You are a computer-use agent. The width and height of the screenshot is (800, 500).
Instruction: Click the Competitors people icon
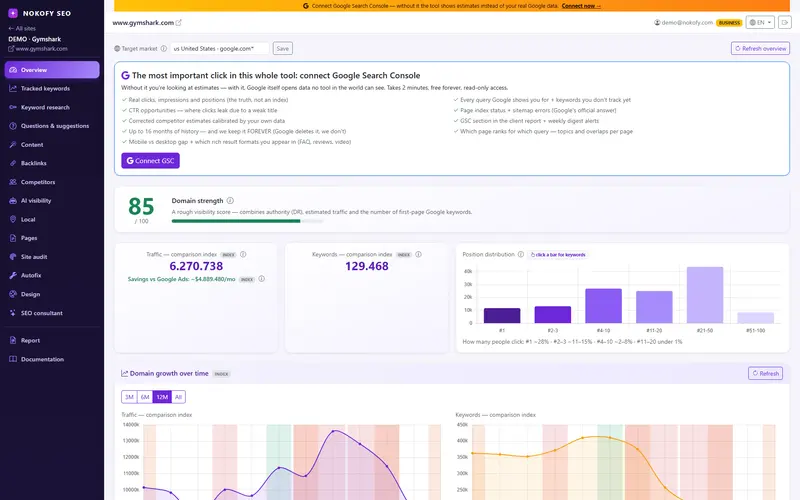click(x=13, y=182)
